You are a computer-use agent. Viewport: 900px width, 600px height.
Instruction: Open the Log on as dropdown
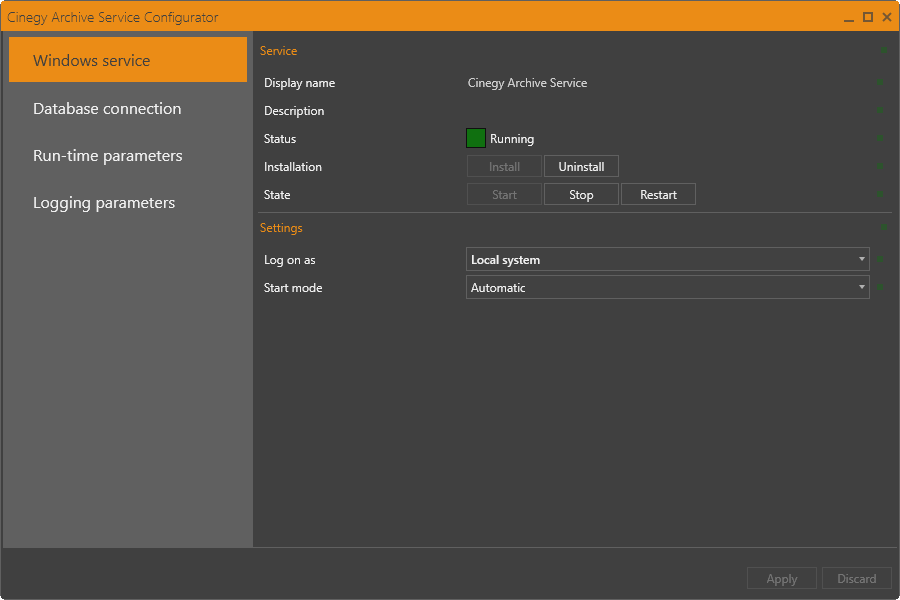668,260
